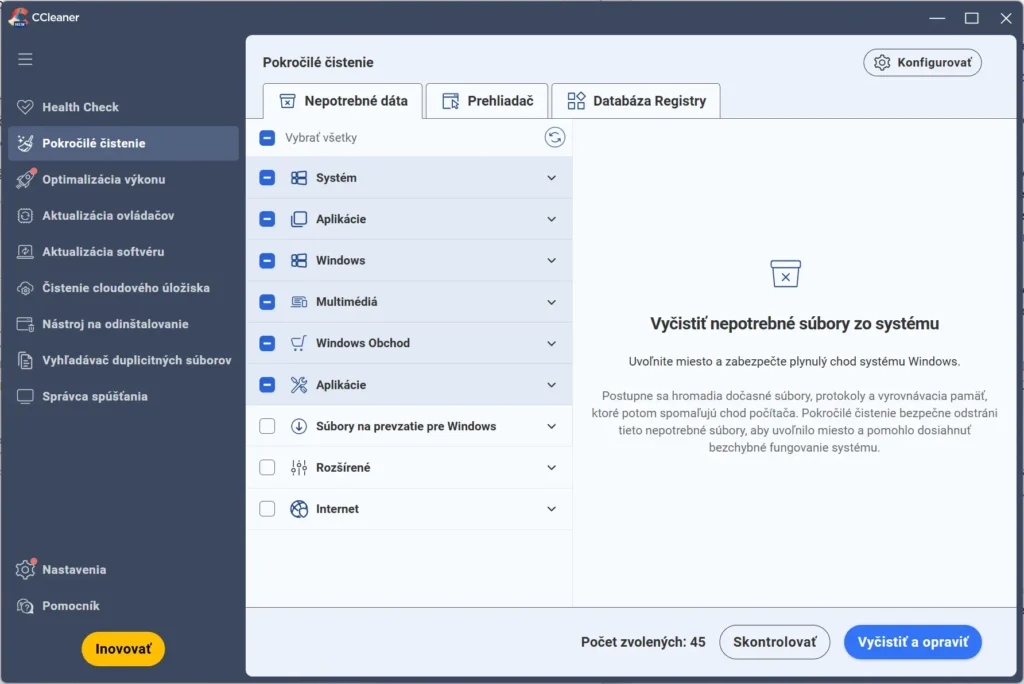Image resolution: width=1024 pixels, height=684 pixels.
Task: Click the Health Check heart icon
Action: [x=25, y=107]
